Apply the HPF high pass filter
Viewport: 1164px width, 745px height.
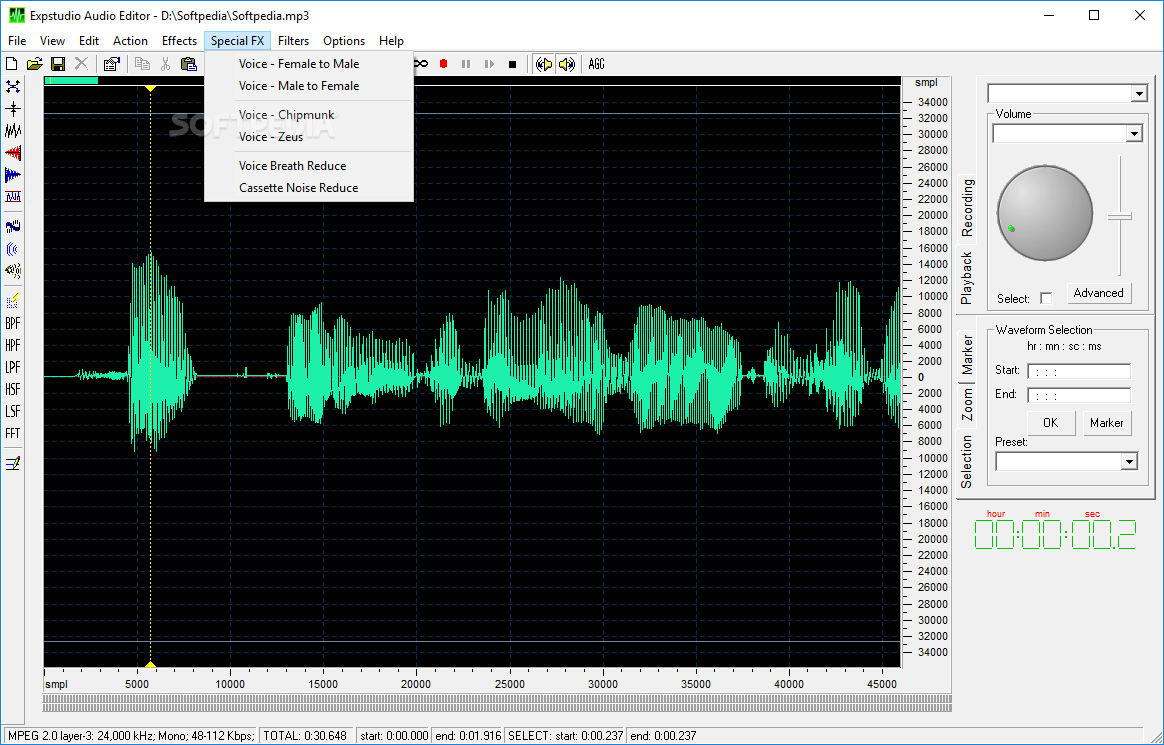pyautogui.click(x=13, y=345)
